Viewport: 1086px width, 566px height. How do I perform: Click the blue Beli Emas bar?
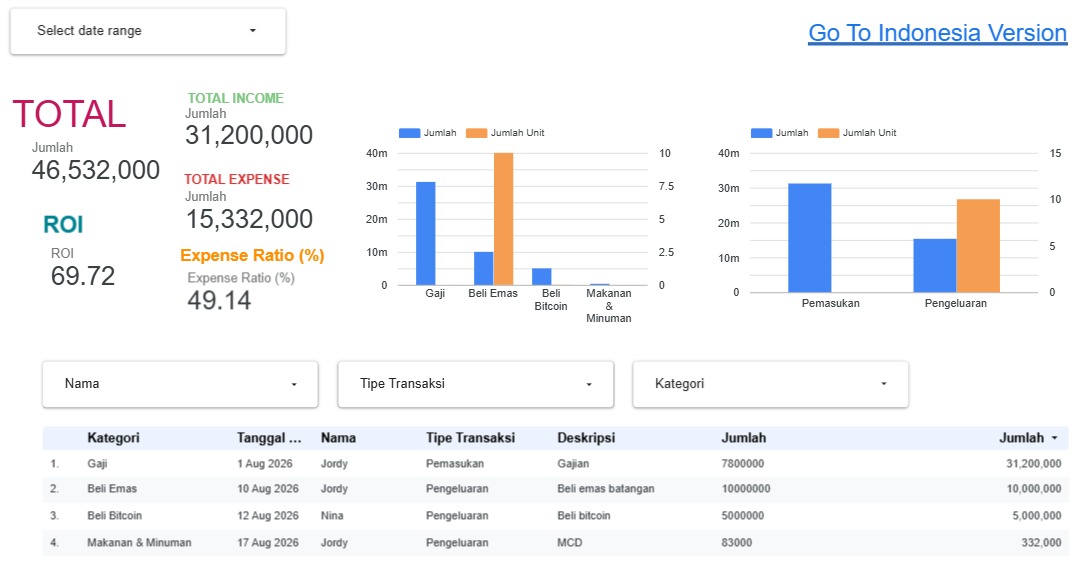[x=483, y=268]
